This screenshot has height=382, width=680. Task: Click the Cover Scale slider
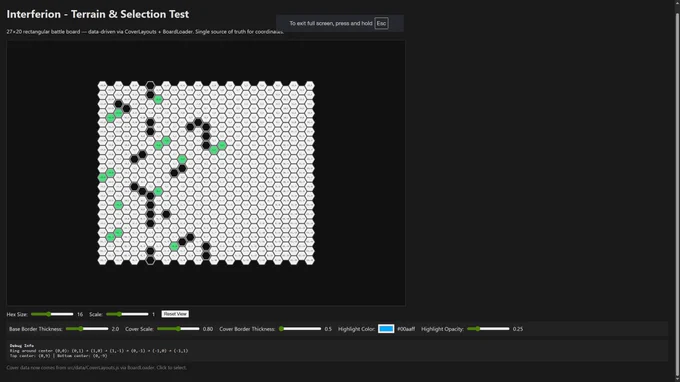[178, 329]
